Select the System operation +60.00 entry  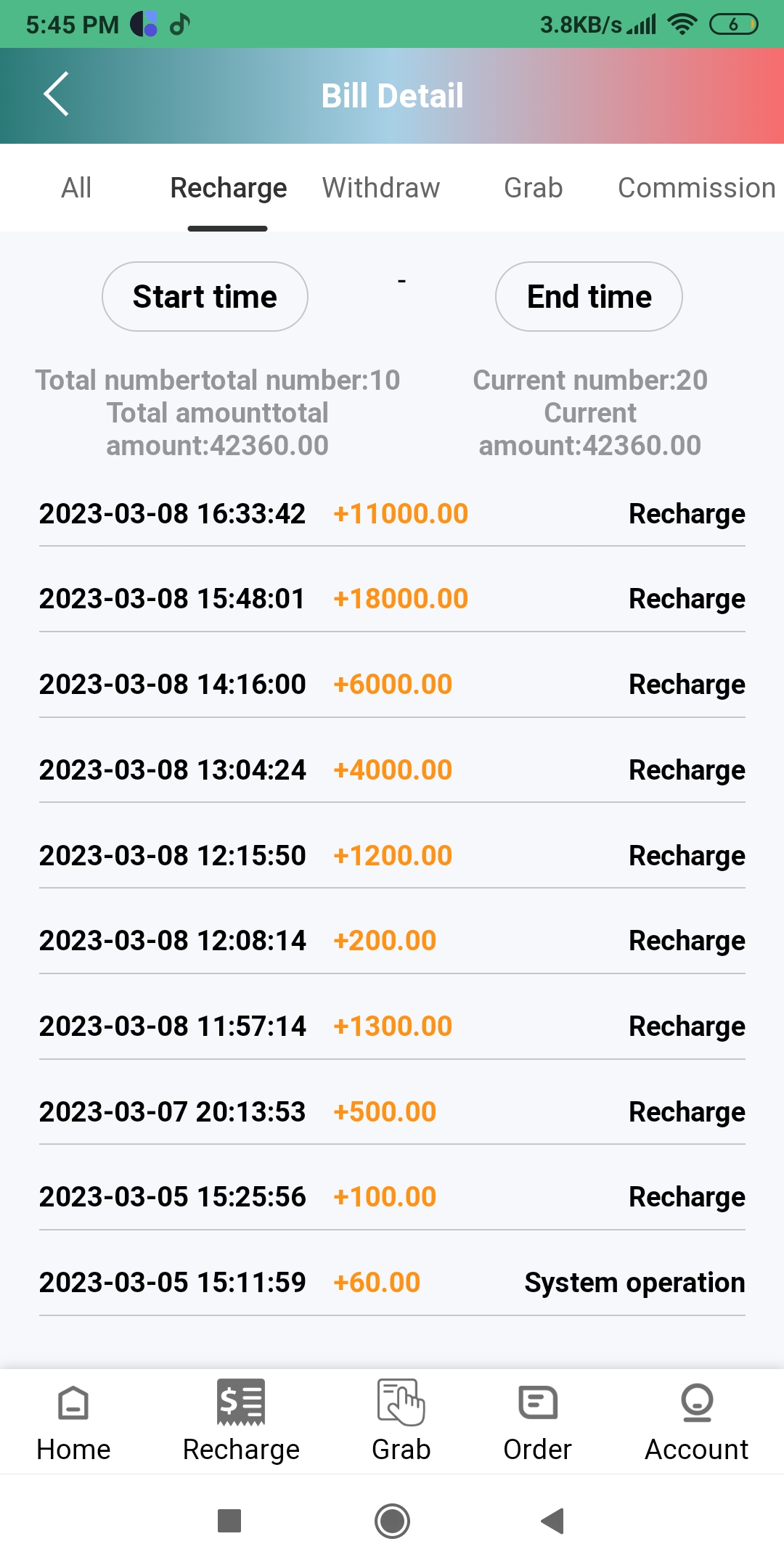(x=392, y=1283)
